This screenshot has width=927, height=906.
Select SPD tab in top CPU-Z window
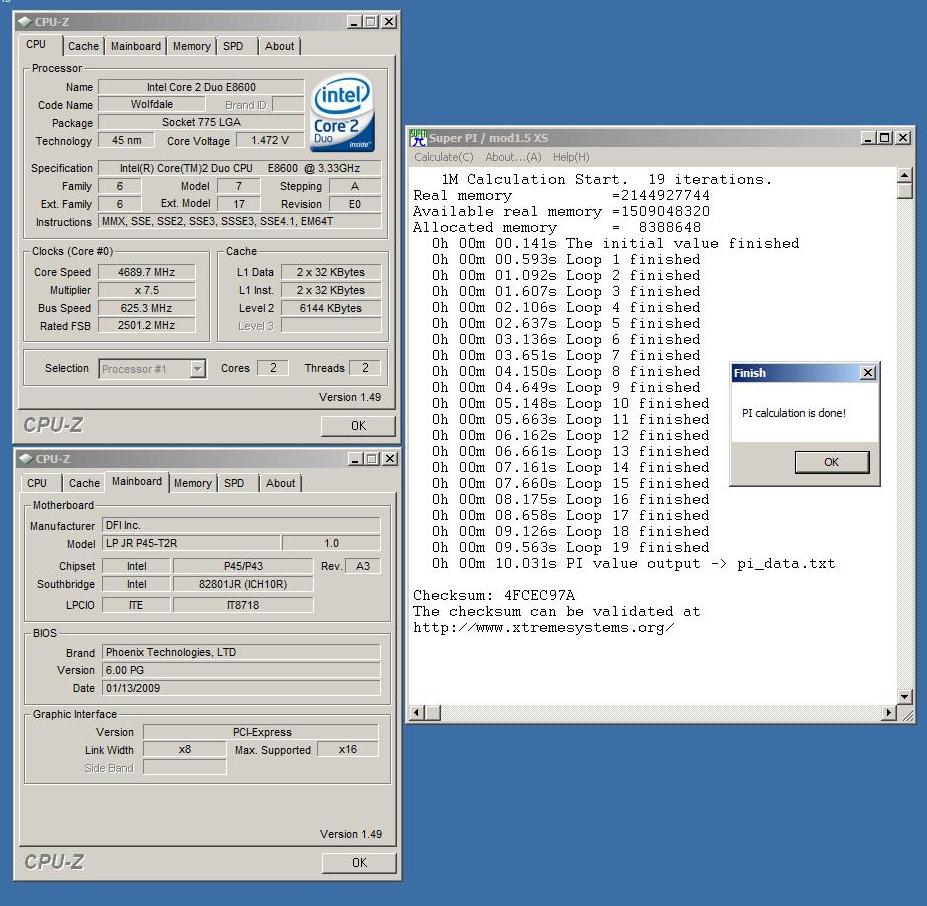pos(233,46)
